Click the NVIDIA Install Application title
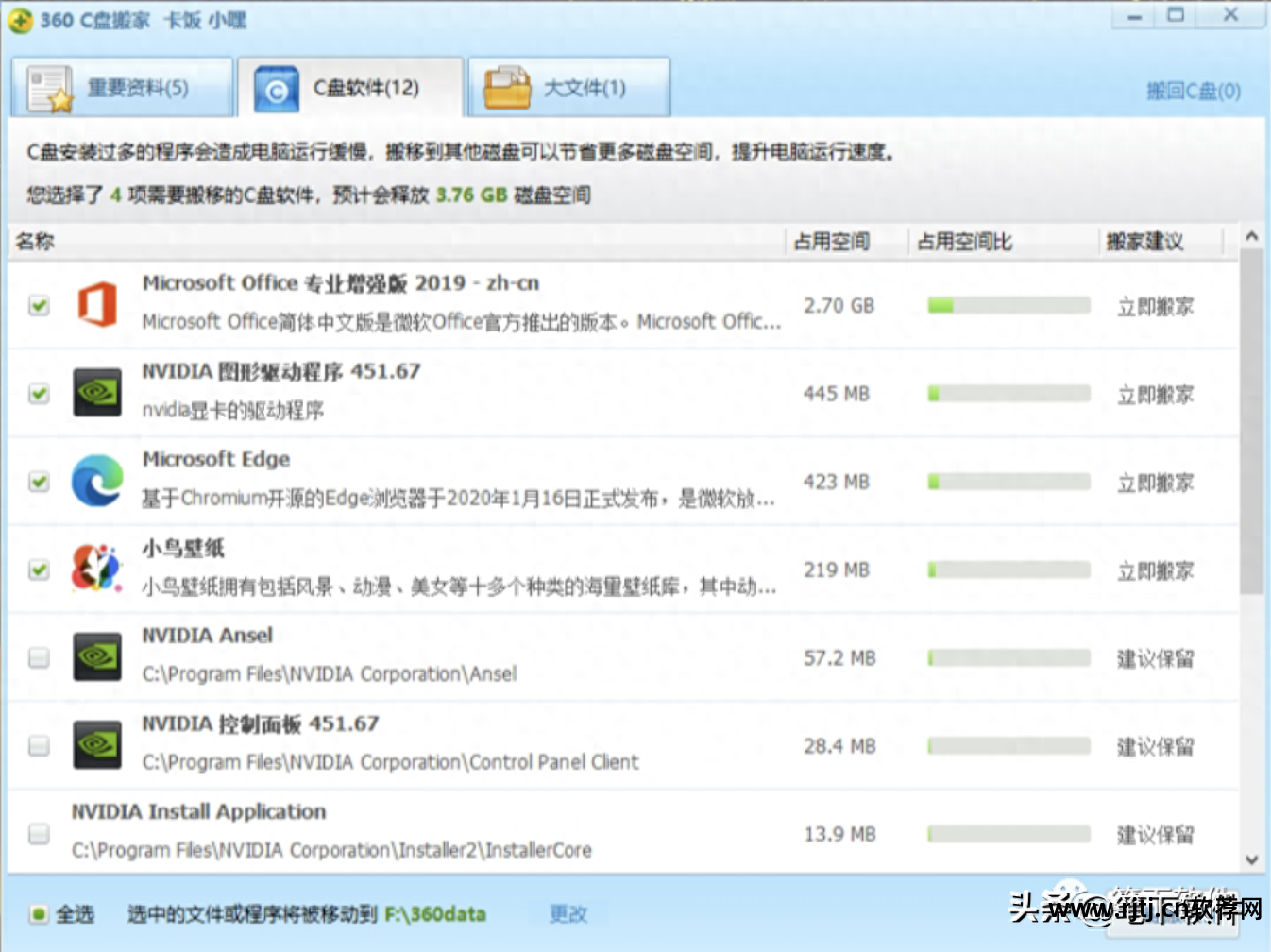The height and width of the screenshot is (952, 1271). pyautogui.click(x=198, y=811)
